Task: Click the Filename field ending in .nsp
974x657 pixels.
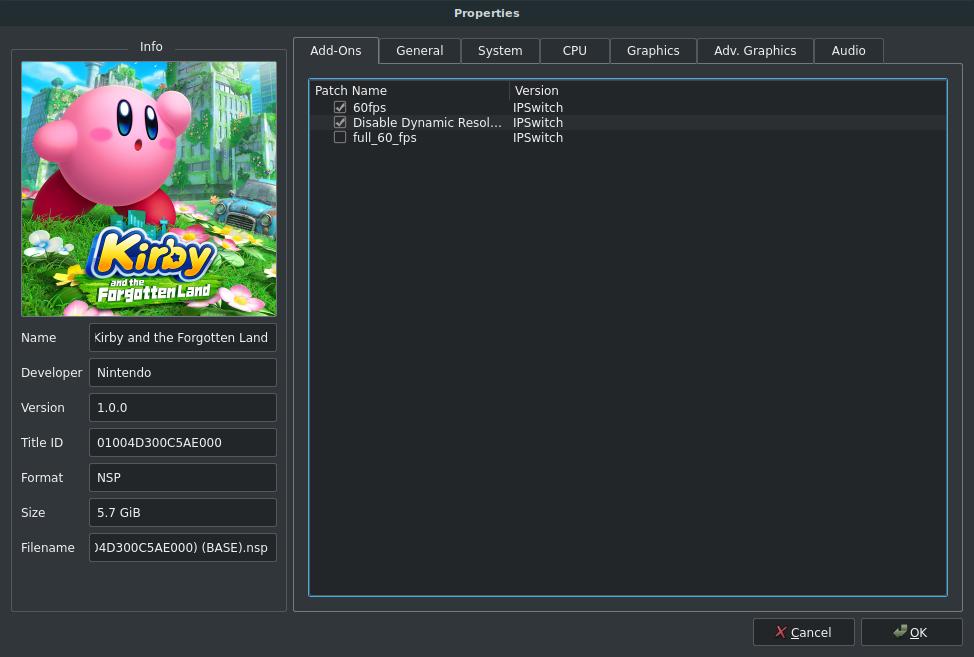Action: (x=183, y=548)
